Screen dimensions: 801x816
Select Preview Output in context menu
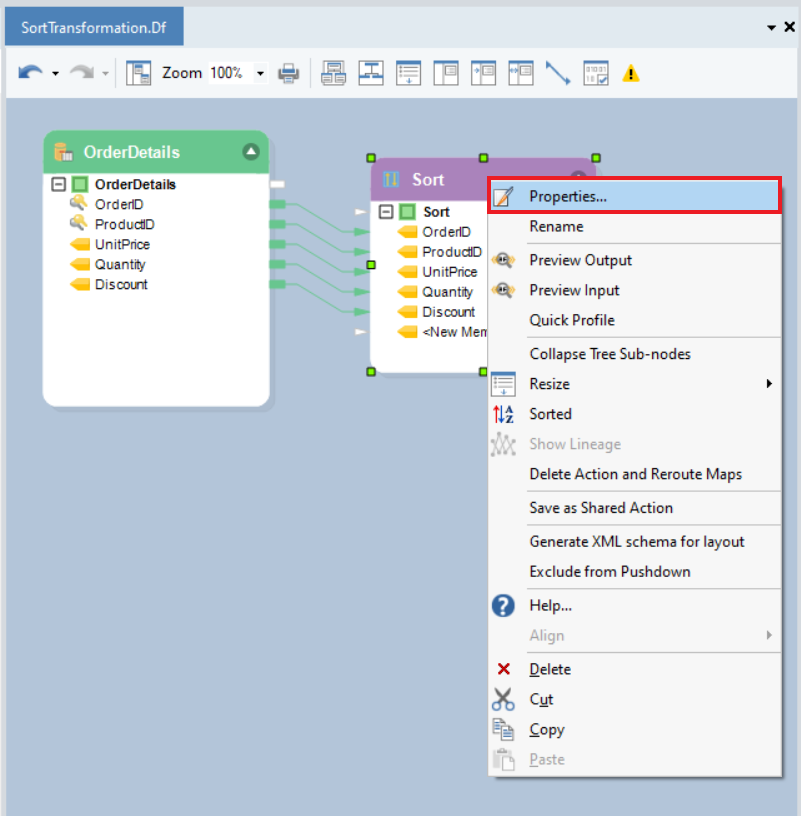580,260
